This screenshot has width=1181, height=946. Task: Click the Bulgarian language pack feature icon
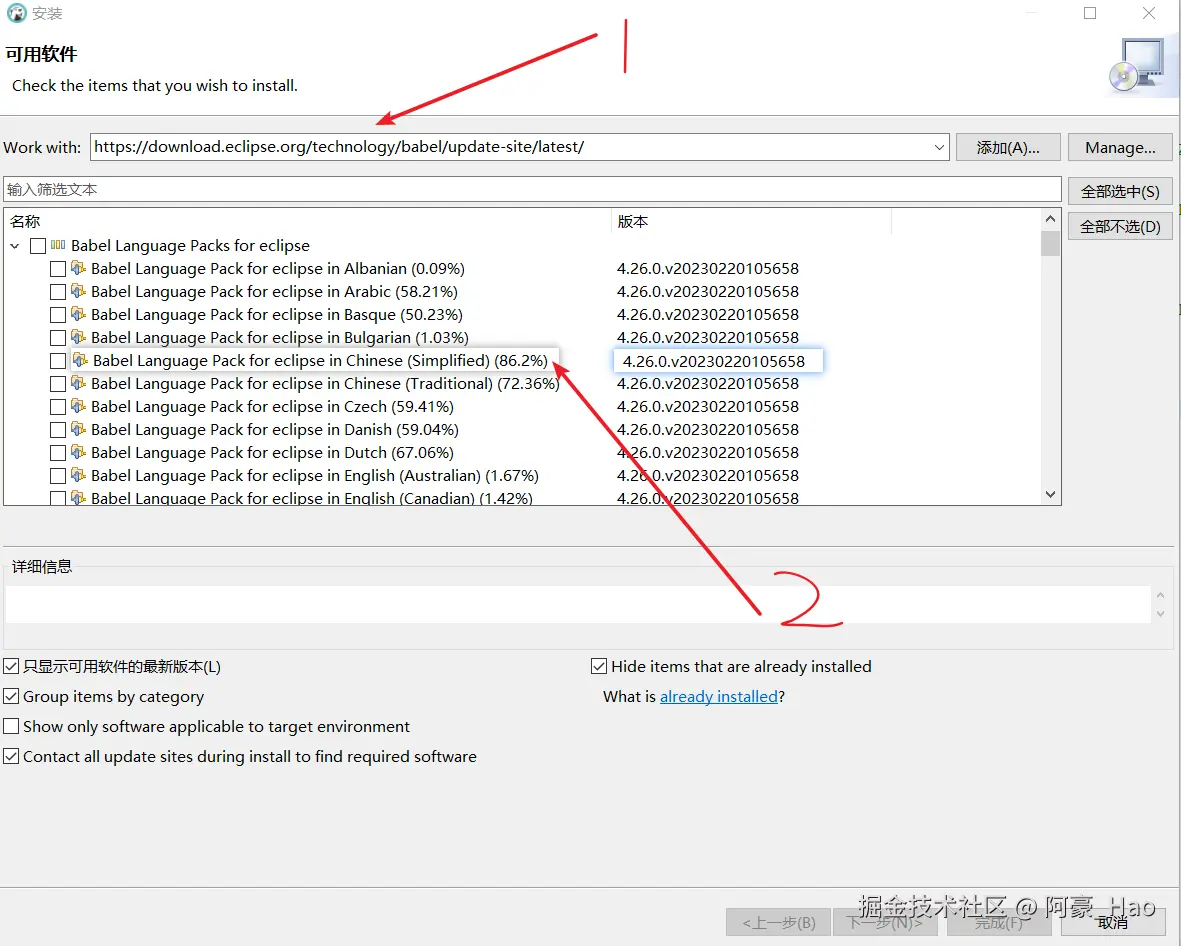[x=78, y=337]
